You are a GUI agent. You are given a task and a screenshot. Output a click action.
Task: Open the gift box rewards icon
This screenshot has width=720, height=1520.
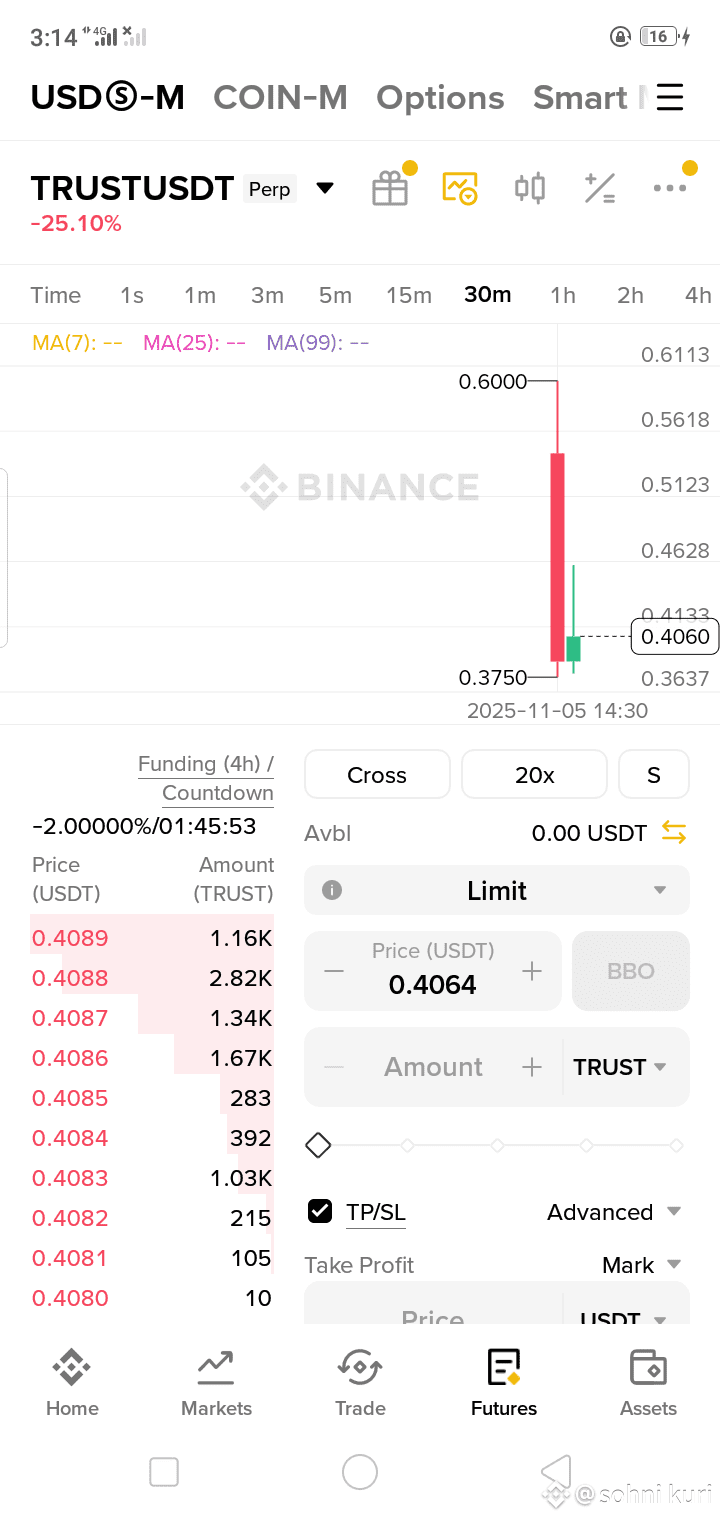[390, 188]
